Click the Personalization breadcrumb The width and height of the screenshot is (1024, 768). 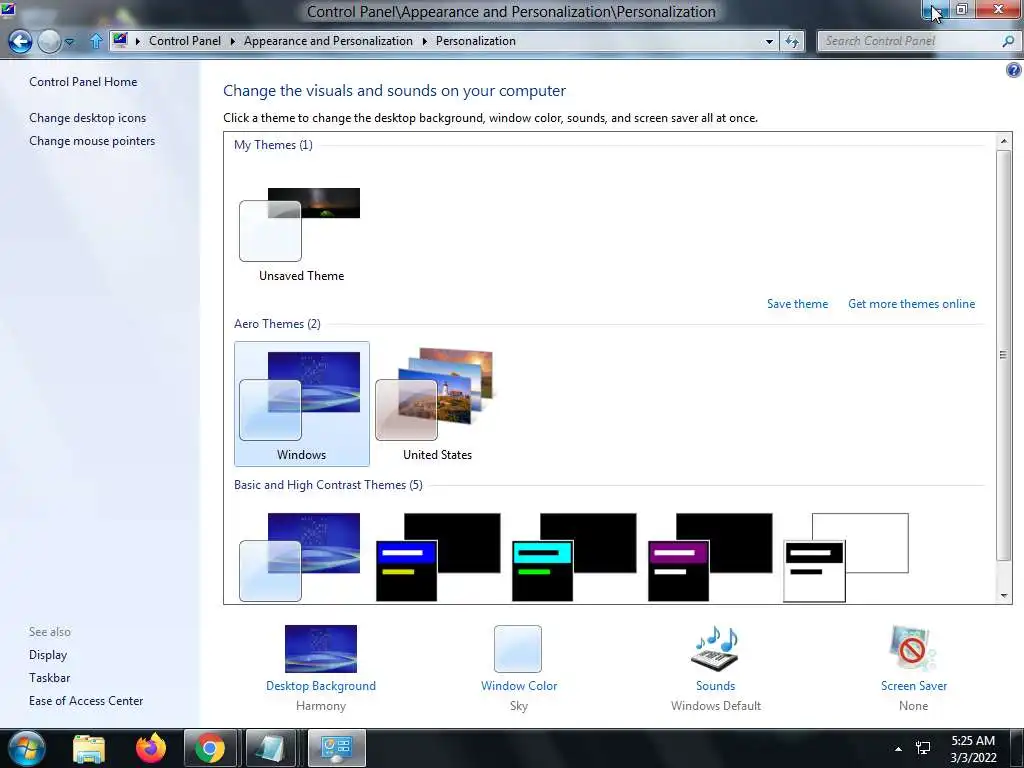tap(475, 40)
